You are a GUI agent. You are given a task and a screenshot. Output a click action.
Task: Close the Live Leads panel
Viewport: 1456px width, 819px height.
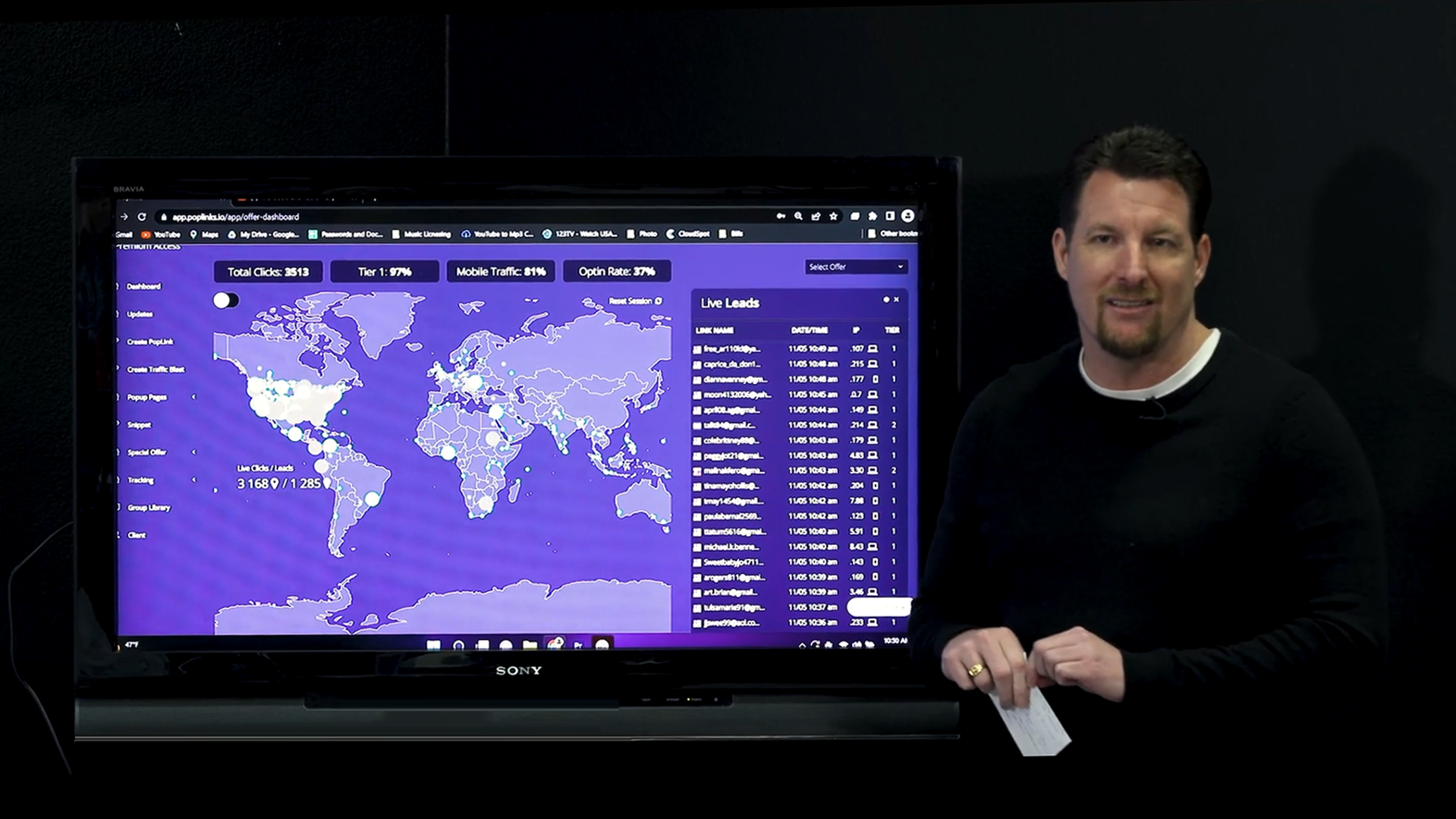point(897,300)
